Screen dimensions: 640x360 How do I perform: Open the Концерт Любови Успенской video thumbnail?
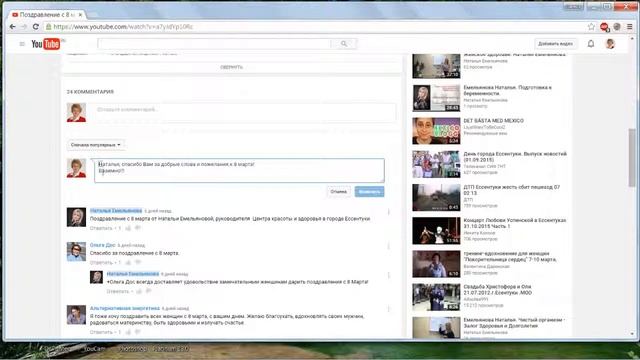pos(436,231)
